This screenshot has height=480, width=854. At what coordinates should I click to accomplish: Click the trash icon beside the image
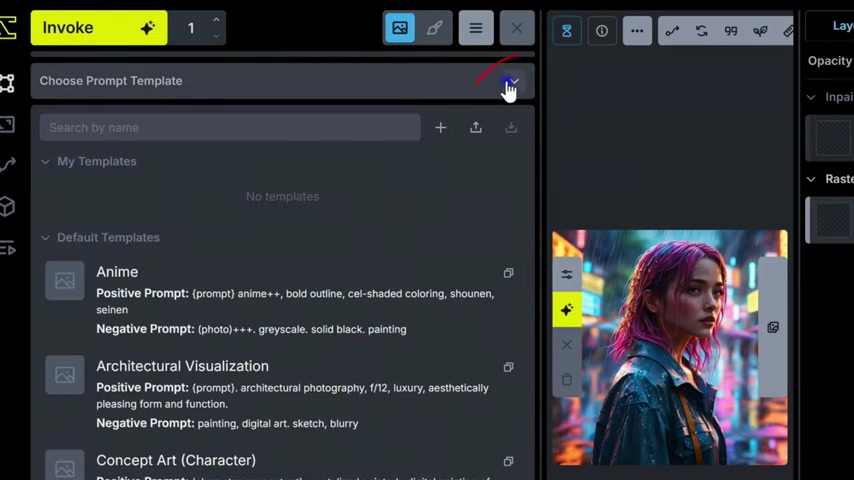click(567, 379)
